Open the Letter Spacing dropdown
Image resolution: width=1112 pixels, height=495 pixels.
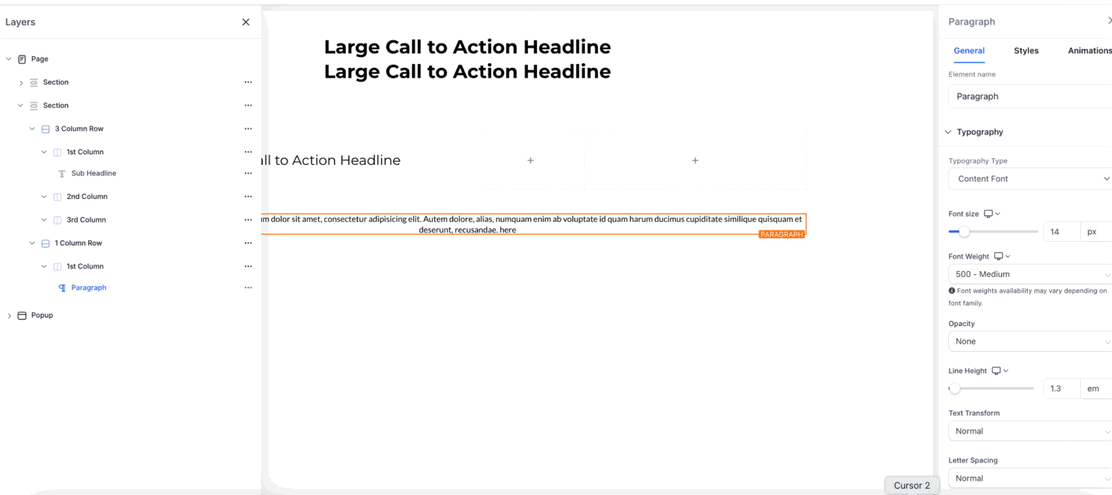(1030, 478)
